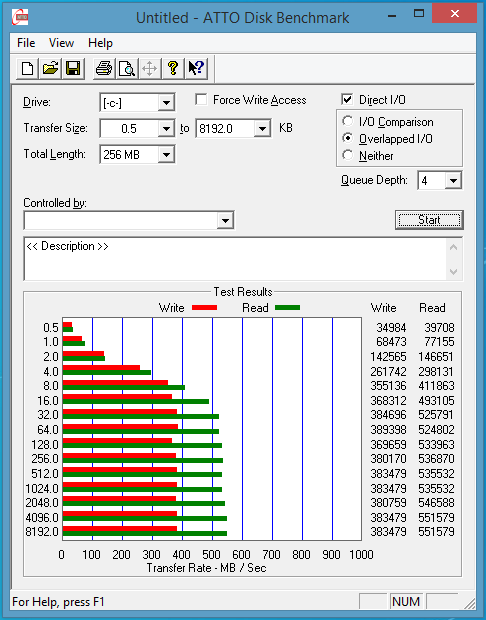
Task: Save results with floppy disk icon
Action: tap(73, 68)
